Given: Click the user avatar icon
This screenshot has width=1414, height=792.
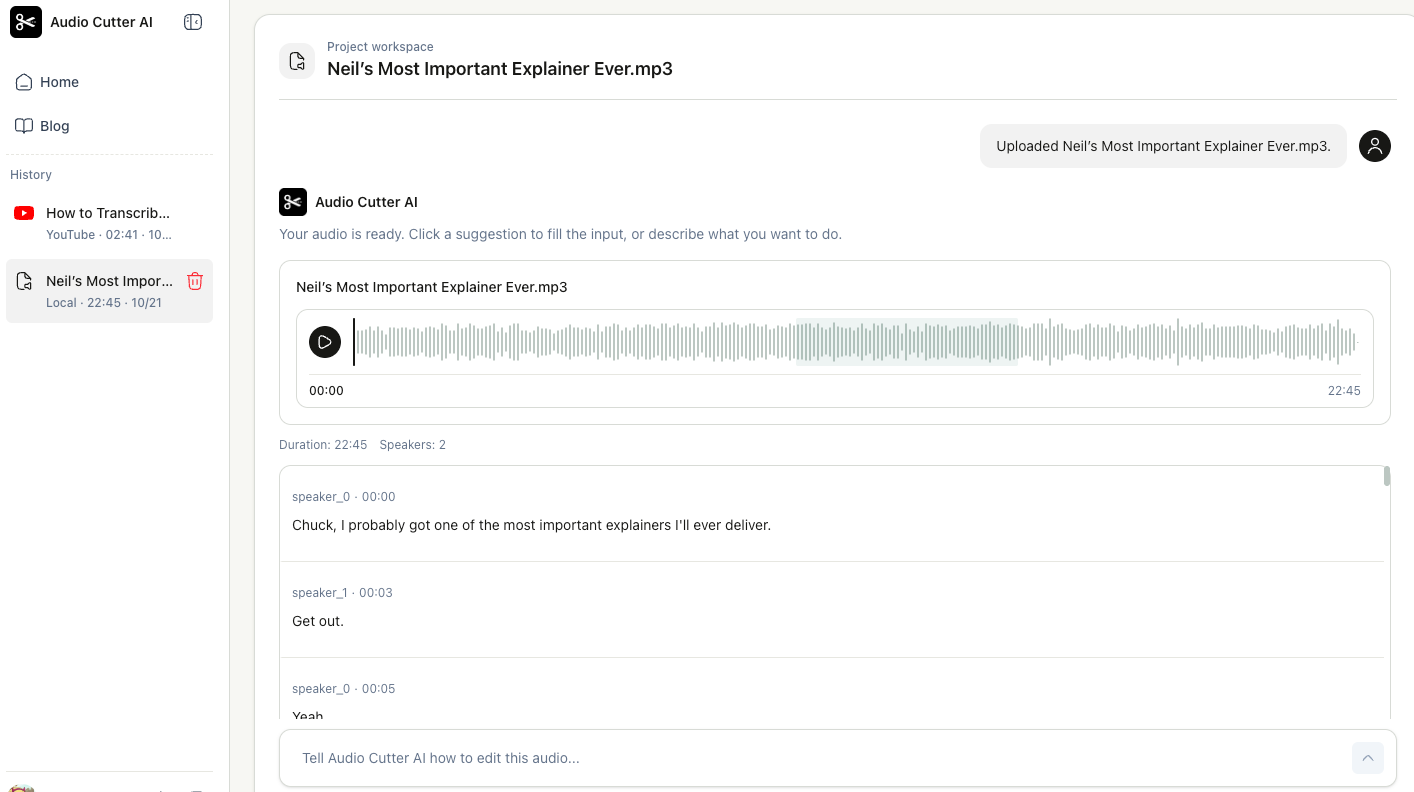Looking at the screenshot, I should point(1375,146).
